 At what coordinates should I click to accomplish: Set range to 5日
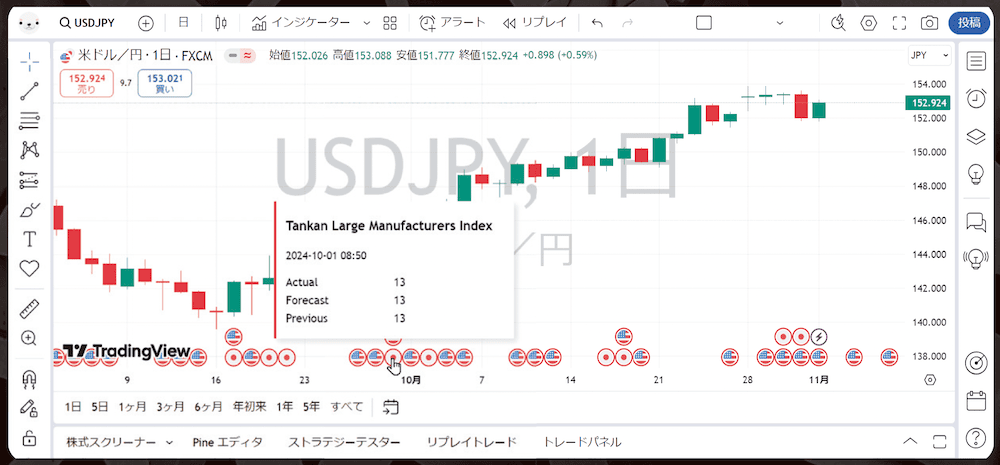(x=99, y=406)
